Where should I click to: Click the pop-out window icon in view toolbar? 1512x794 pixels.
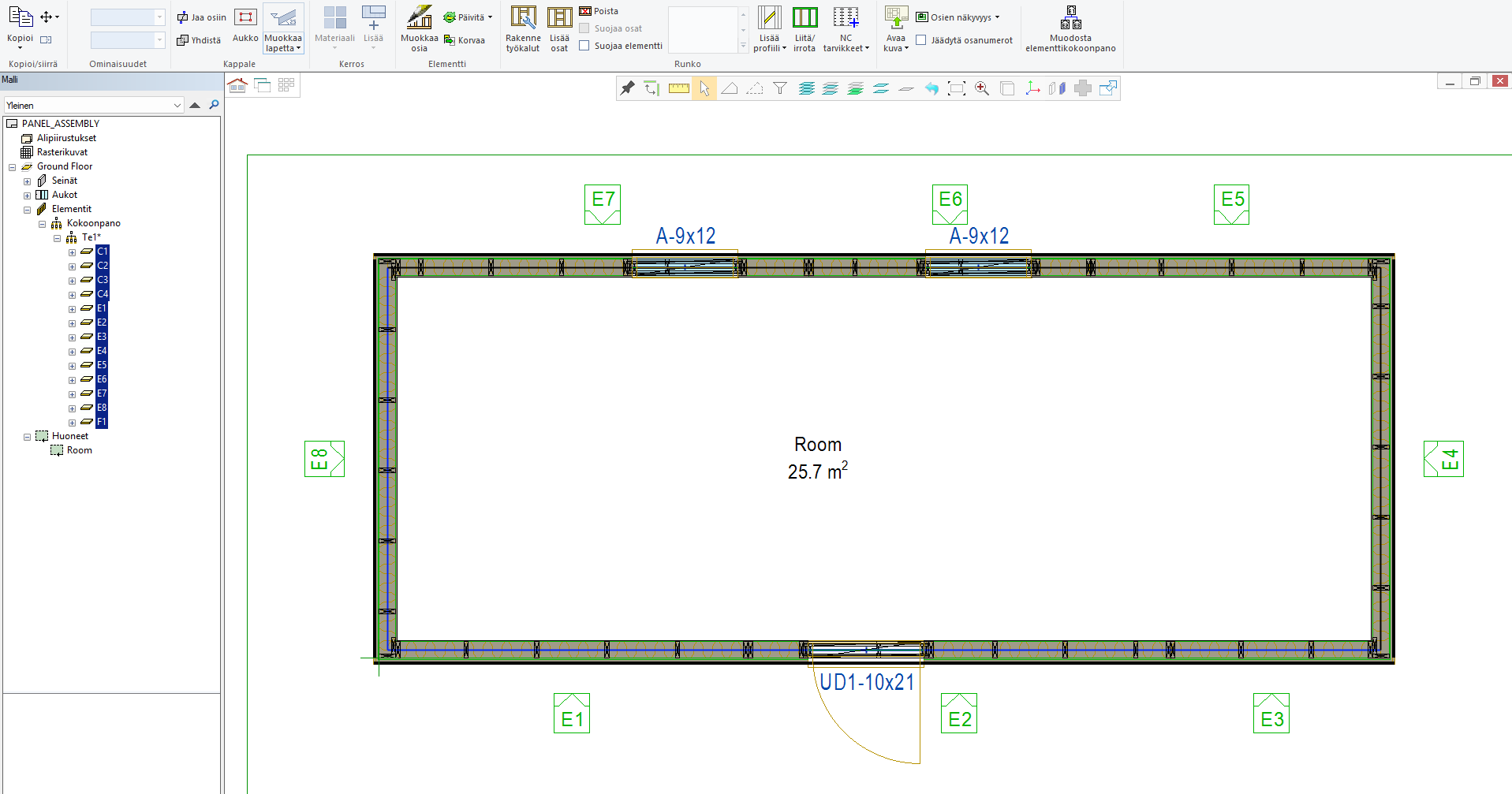(1108, 88)
